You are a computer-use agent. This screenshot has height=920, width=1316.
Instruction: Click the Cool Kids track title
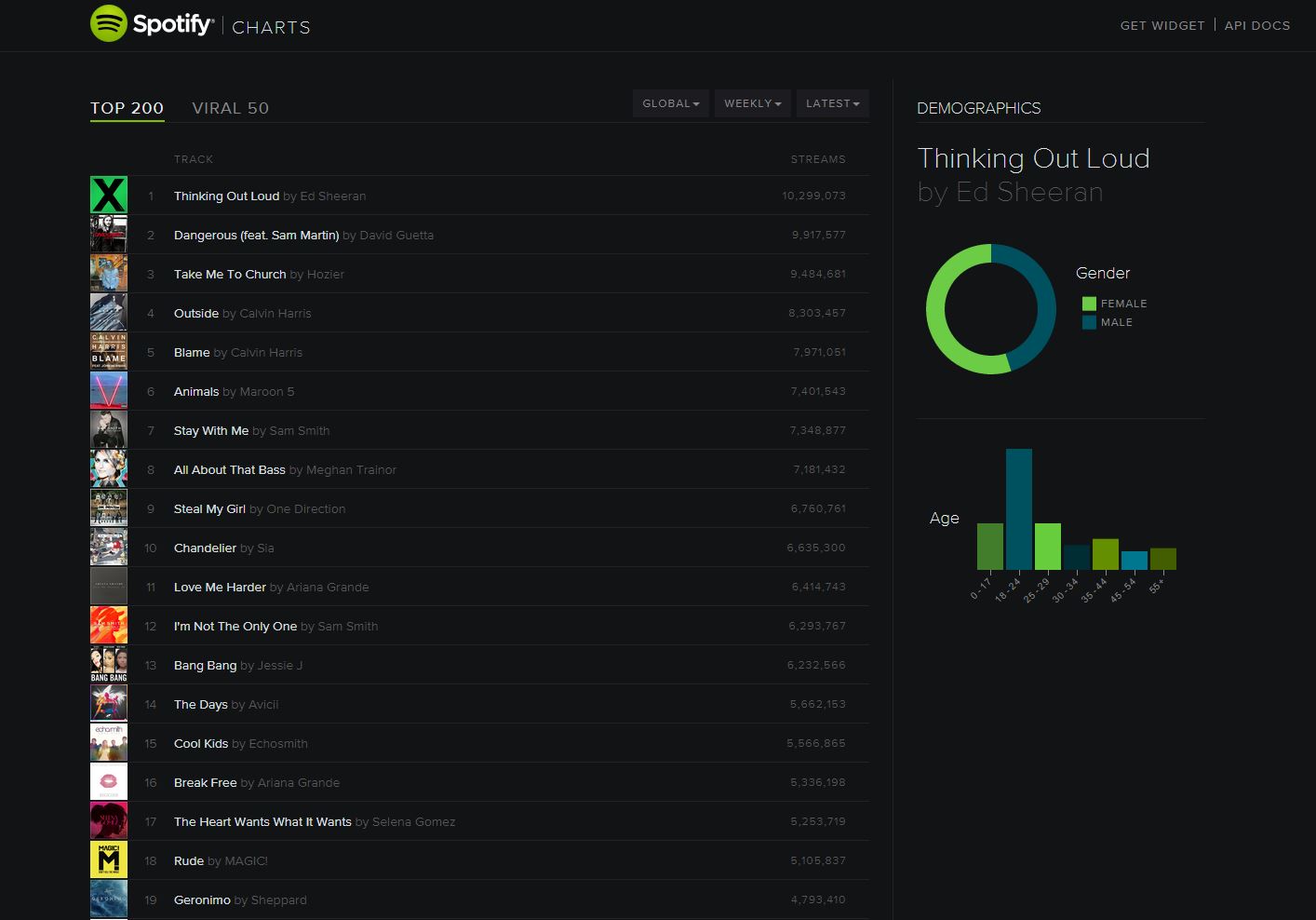(201, 743)
